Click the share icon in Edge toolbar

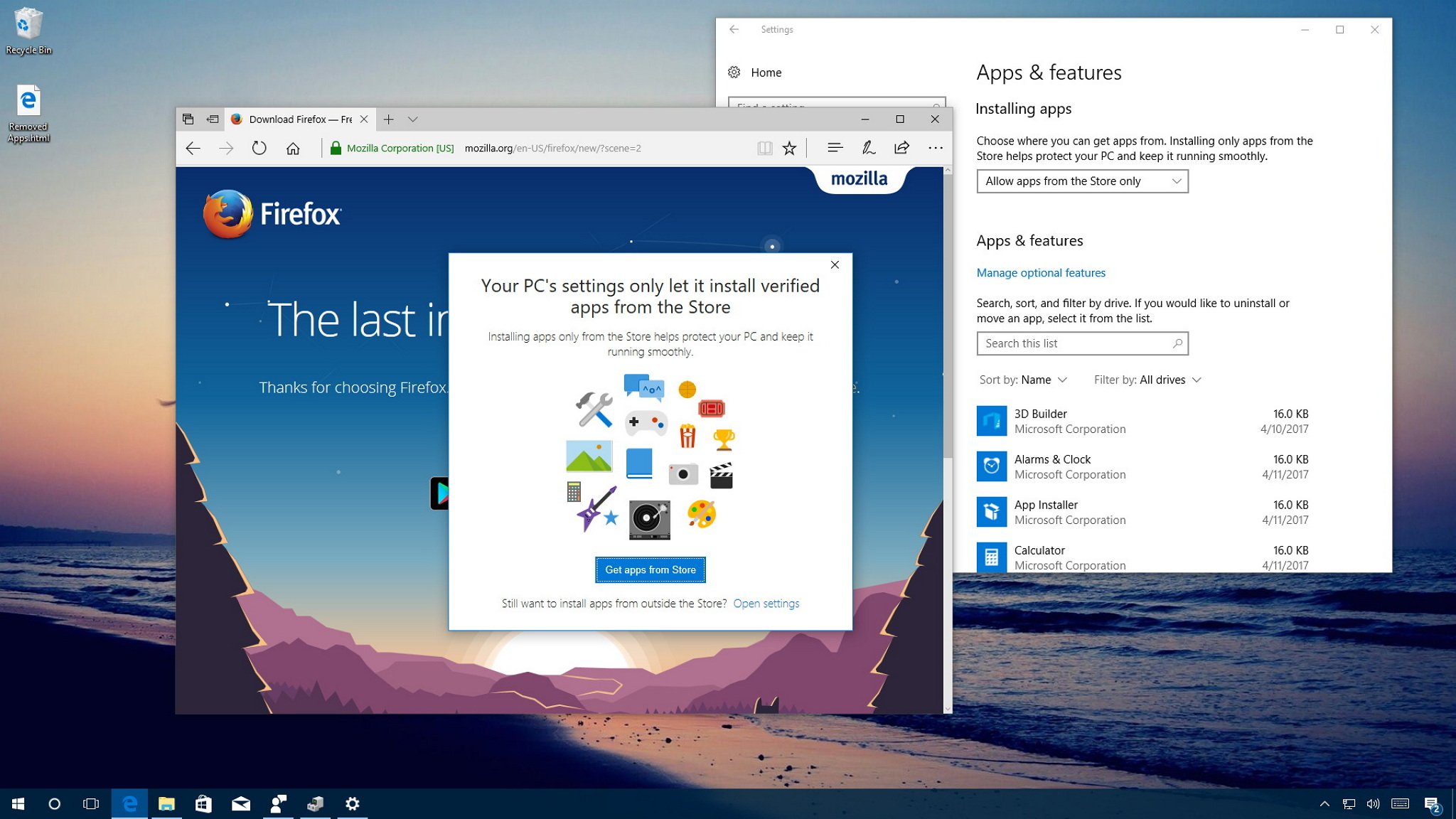[900, 147]
